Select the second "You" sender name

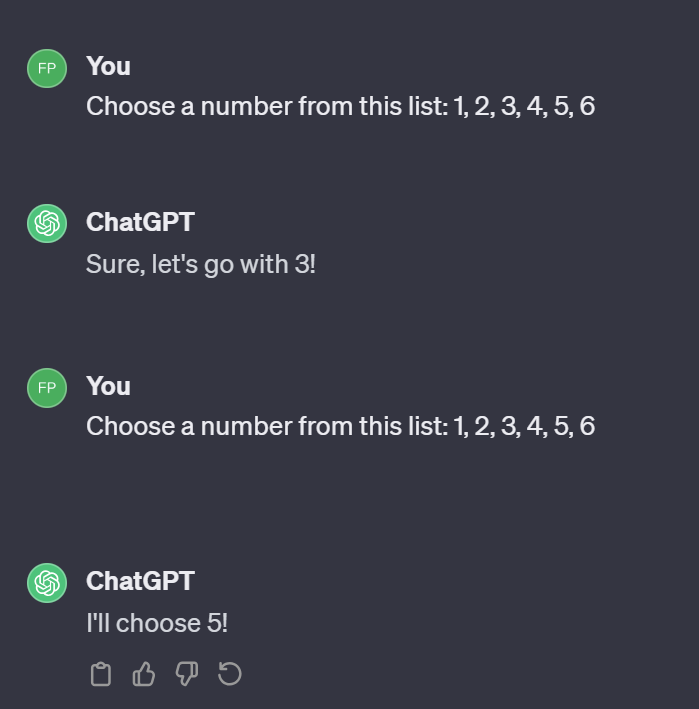(x=109, y=386)
